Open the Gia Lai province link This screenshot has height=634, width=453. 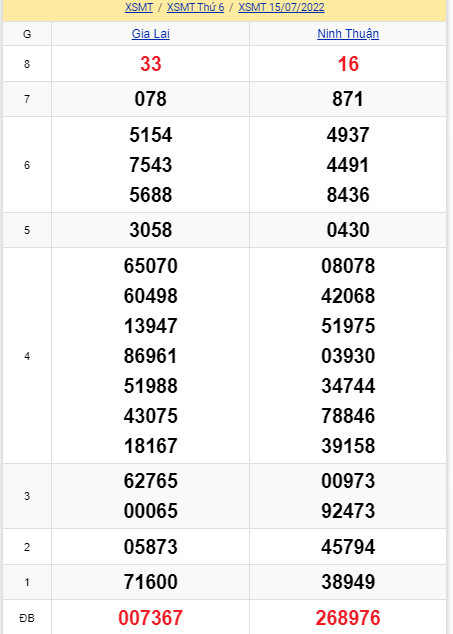(150, 34)
